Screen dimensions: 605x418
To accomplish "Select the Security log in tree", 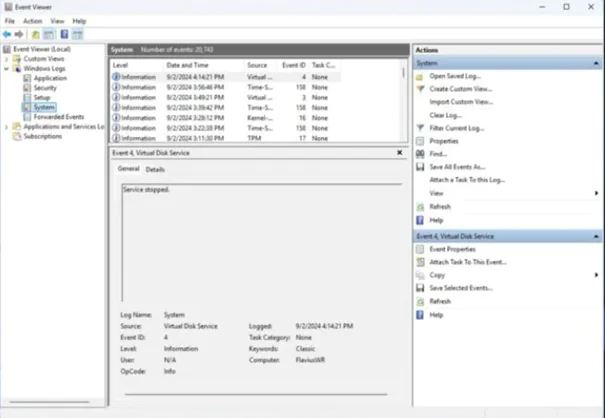I will point(45,88).
